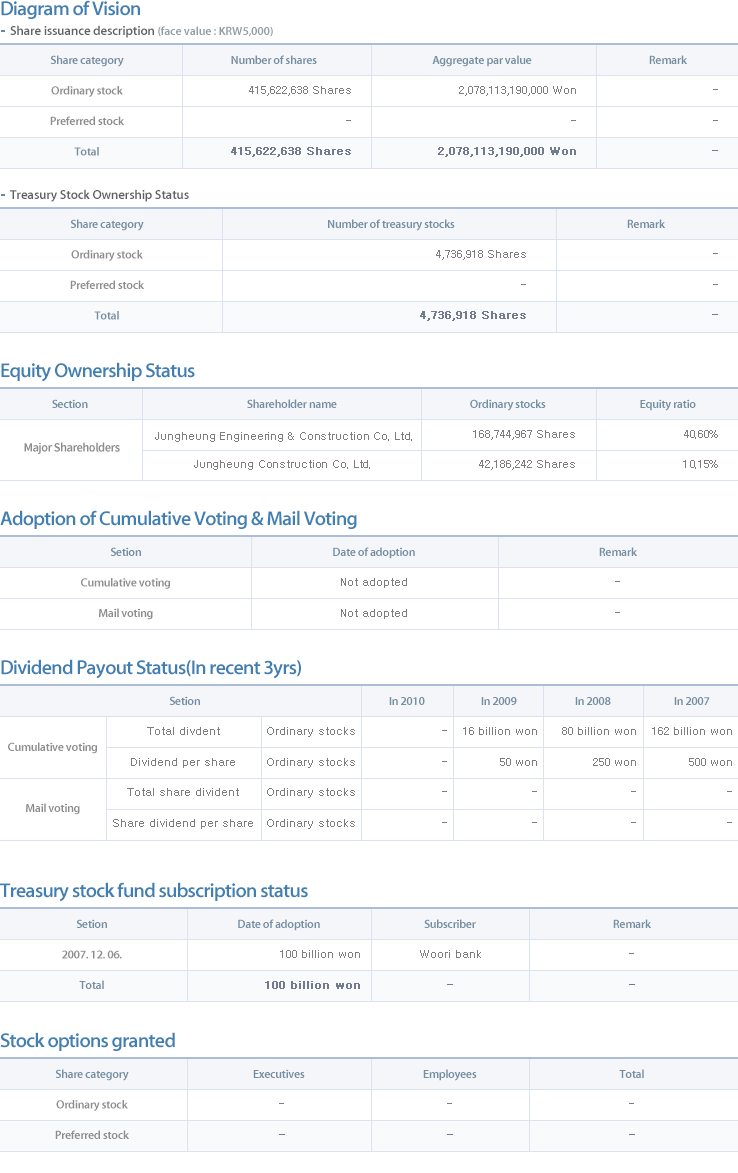Click the bold total '100 billion won'
The width and height of the screenshot is (738, 1173).
pos(313,984)
